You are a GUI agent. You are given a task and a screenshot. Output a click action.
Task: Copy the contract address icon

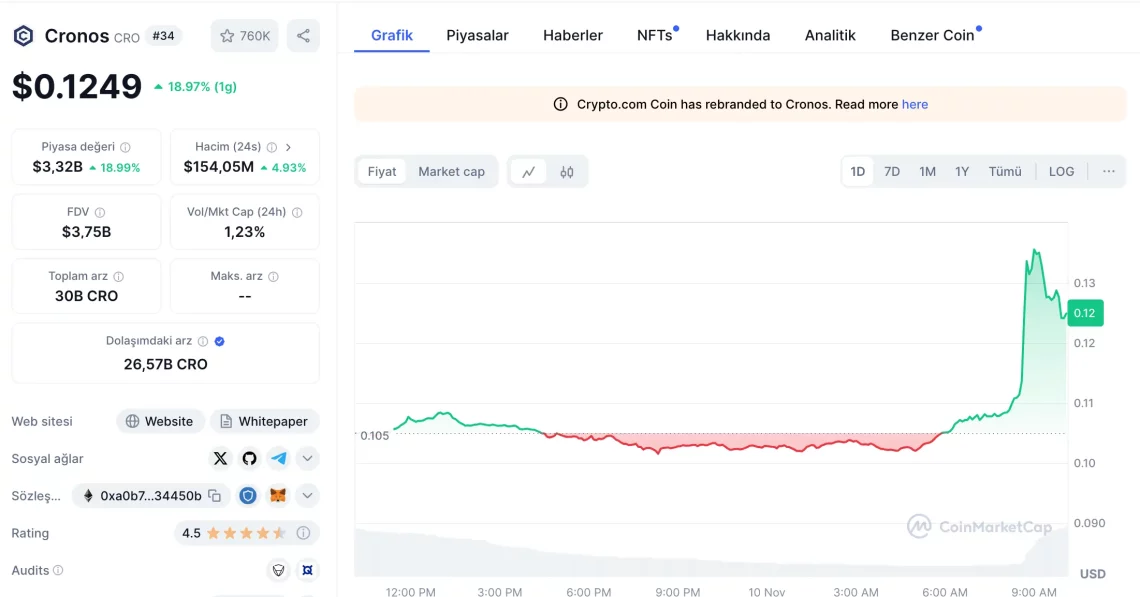pos(214,496)
